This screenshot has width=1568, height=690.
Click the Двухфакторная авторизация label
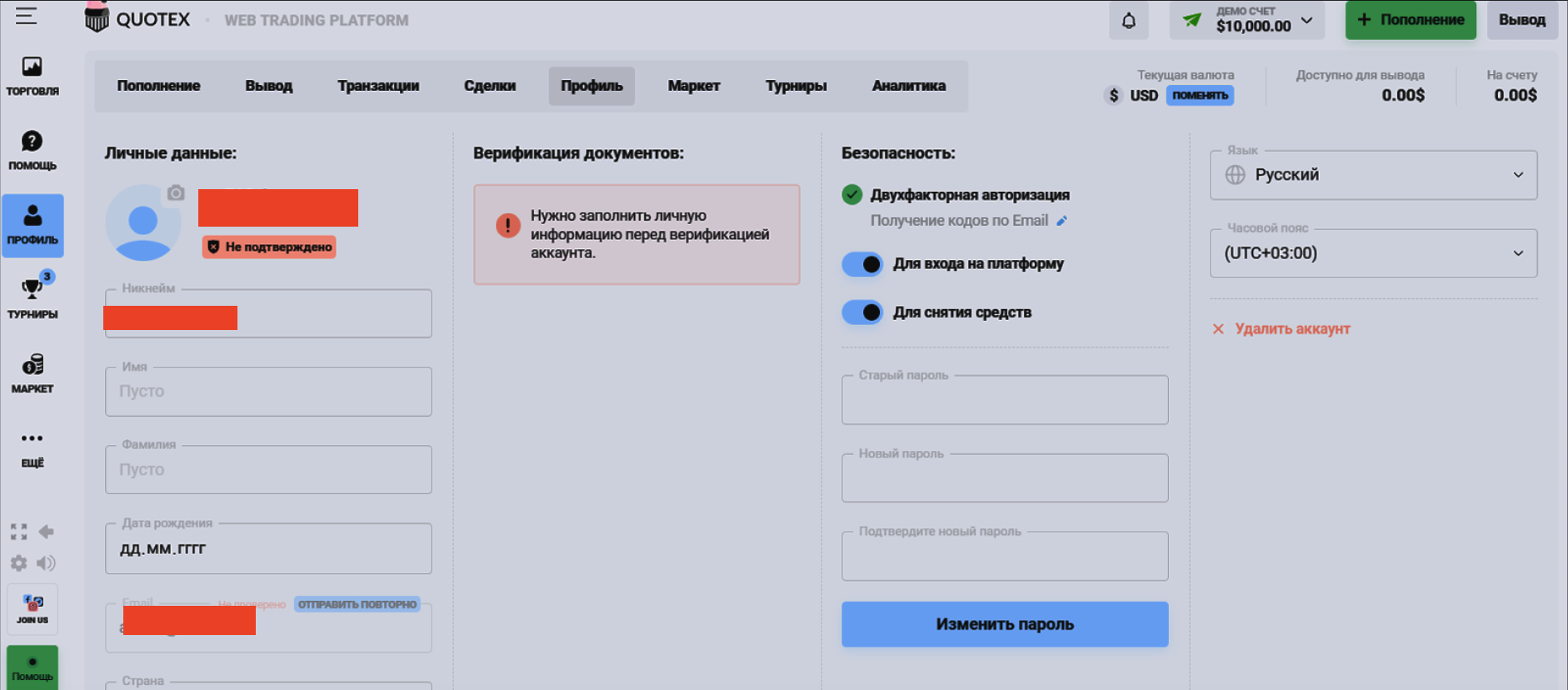[x=970, y=195]
